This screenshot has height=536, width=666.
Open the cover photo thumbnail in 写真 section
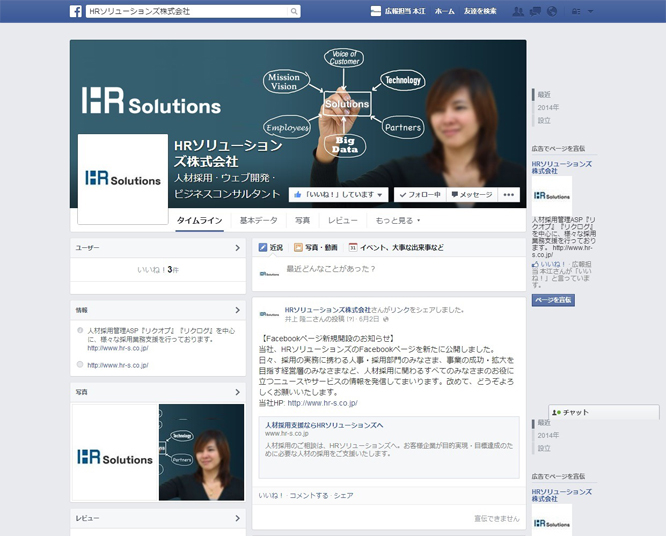point(202,452)
